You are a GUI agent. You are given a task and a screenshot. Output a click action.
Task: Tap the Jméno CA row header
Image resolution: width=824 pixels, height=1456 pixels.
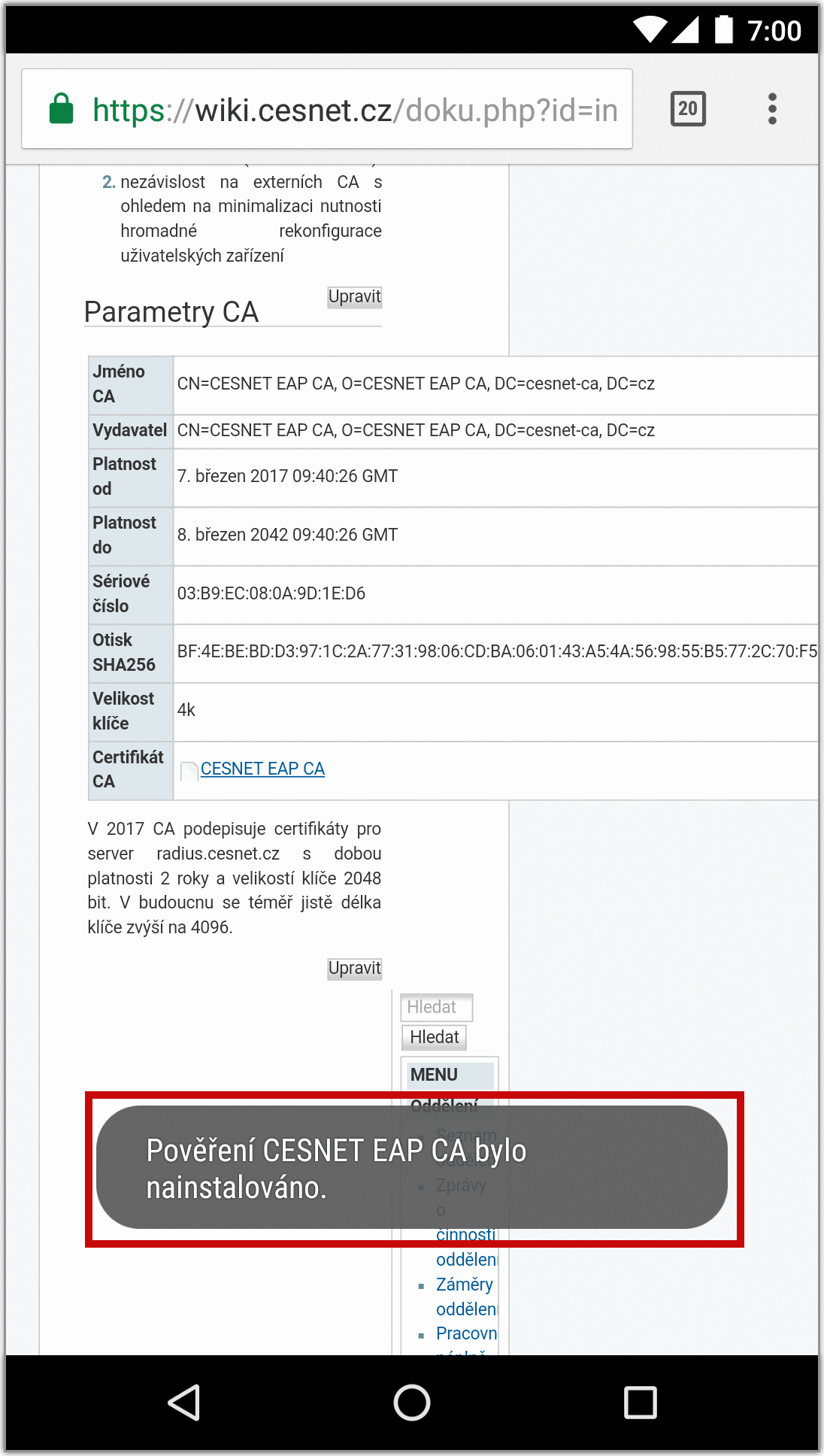(131, 384)
